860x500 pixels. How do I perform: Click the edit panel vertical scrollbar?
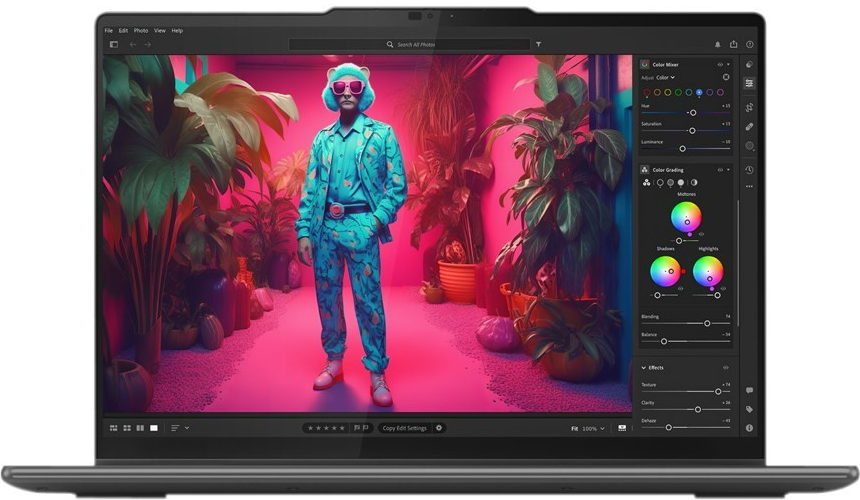(x=738, y=263)
